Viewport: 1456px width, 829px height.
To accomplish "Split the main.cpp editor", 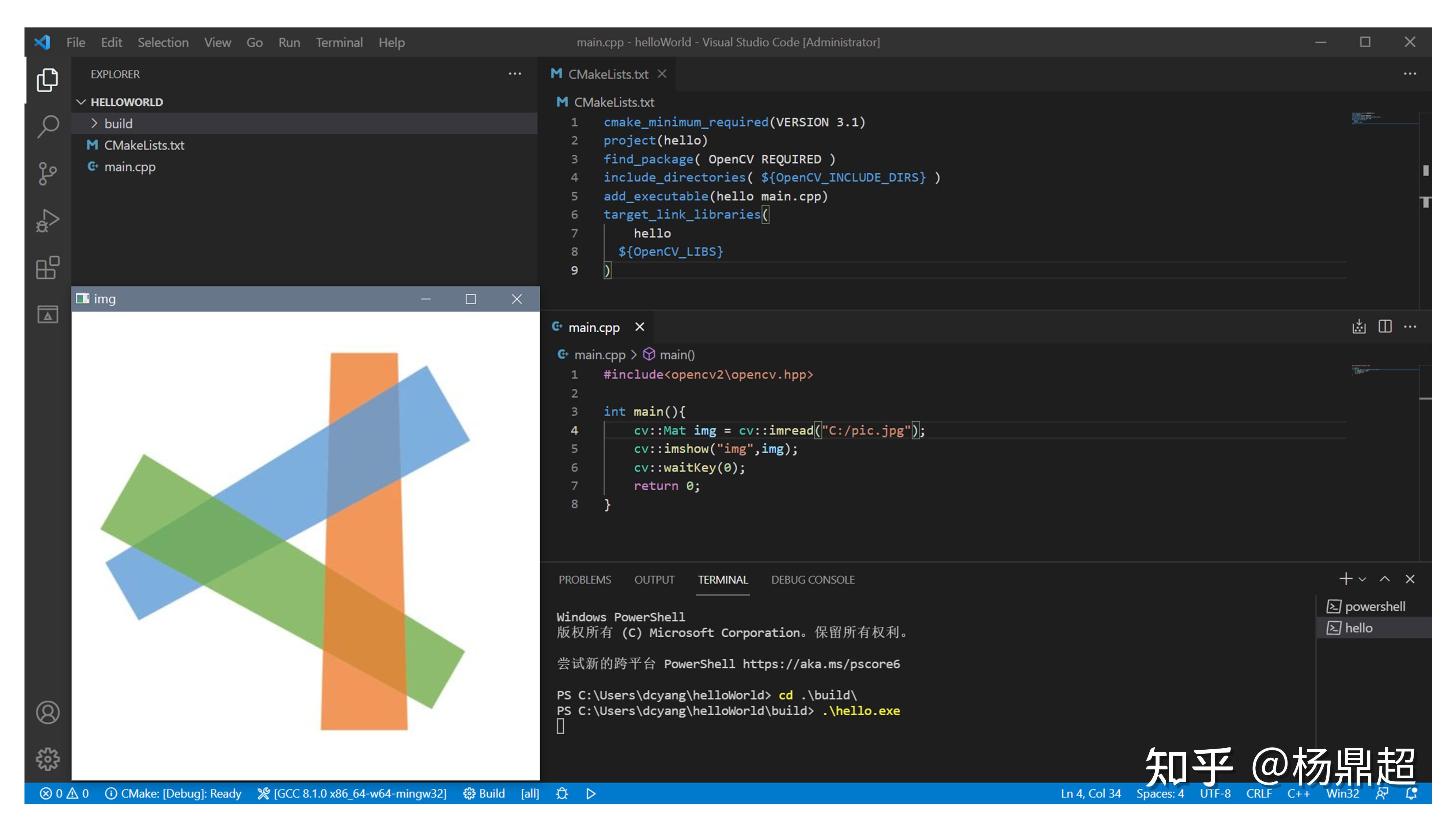I will (1385, 327).
